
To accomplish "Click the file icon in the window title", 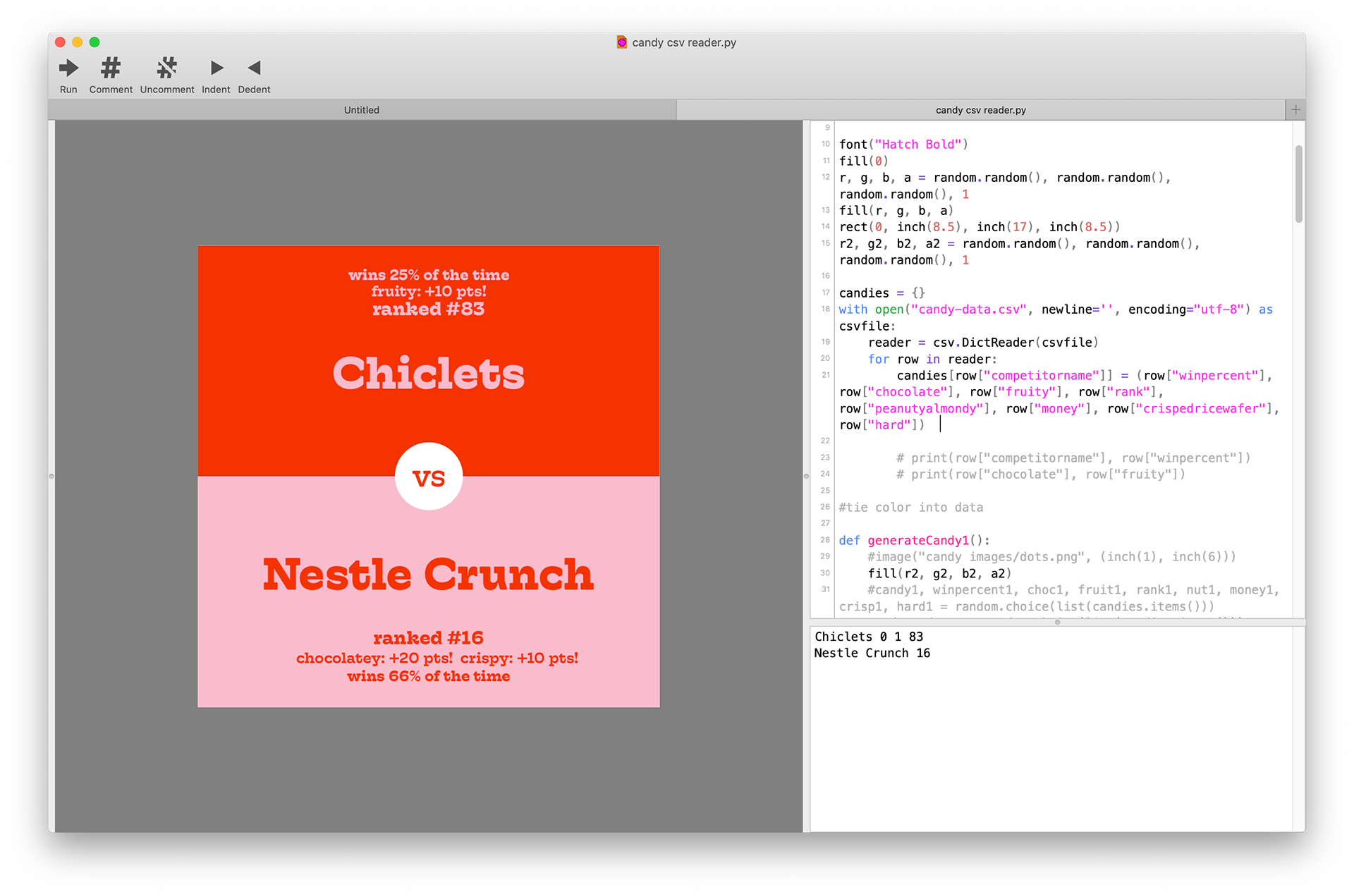I will pyautogui.click(x=621, y=42).
